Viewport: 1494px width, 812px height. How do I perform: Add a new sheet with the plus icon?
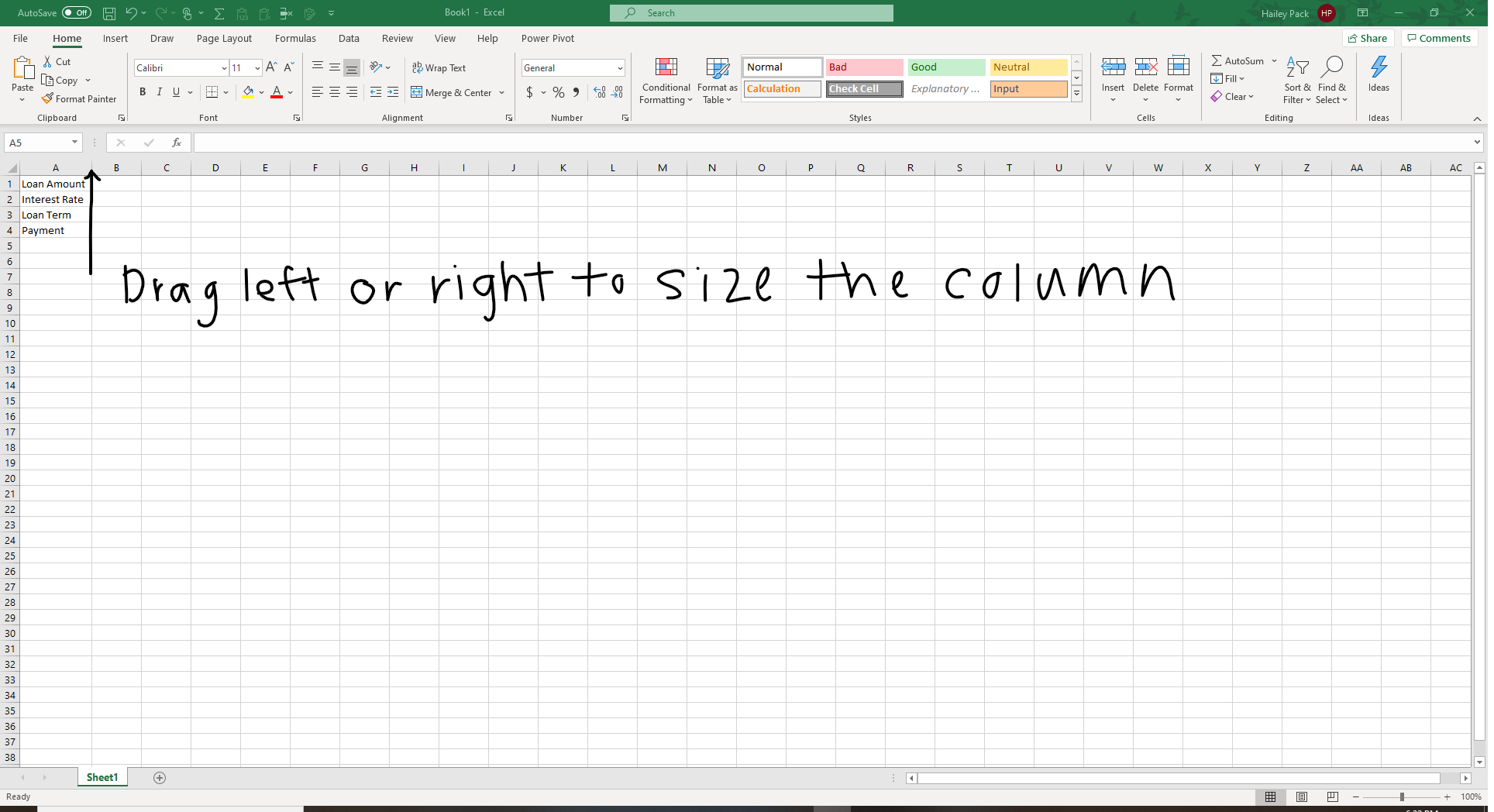pos(160,778)
